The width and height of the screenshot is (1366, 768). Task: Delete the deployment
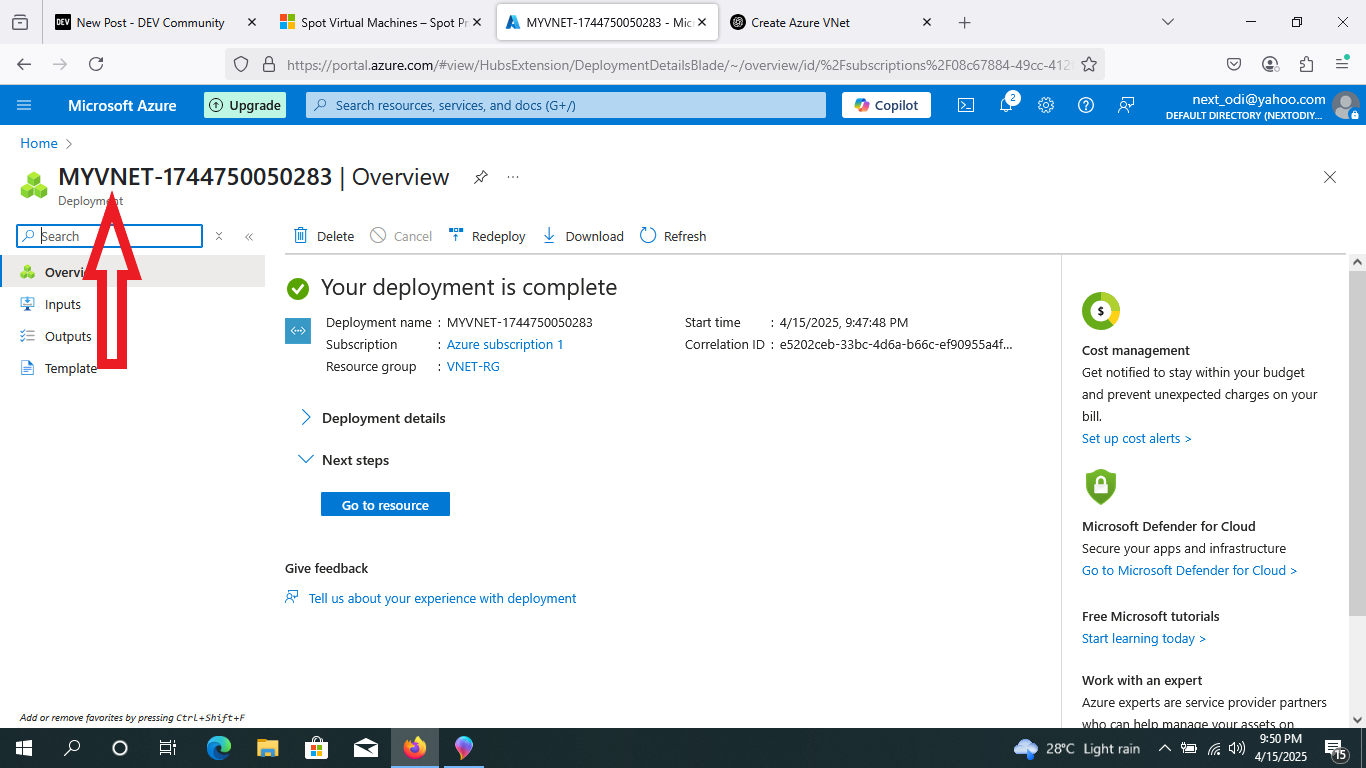tap(324, 236)
